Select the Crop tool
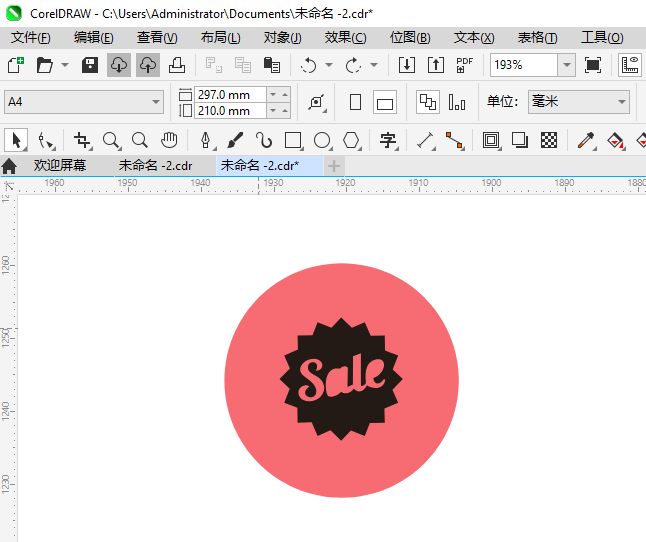646x542 pixels. pos(82,140)
